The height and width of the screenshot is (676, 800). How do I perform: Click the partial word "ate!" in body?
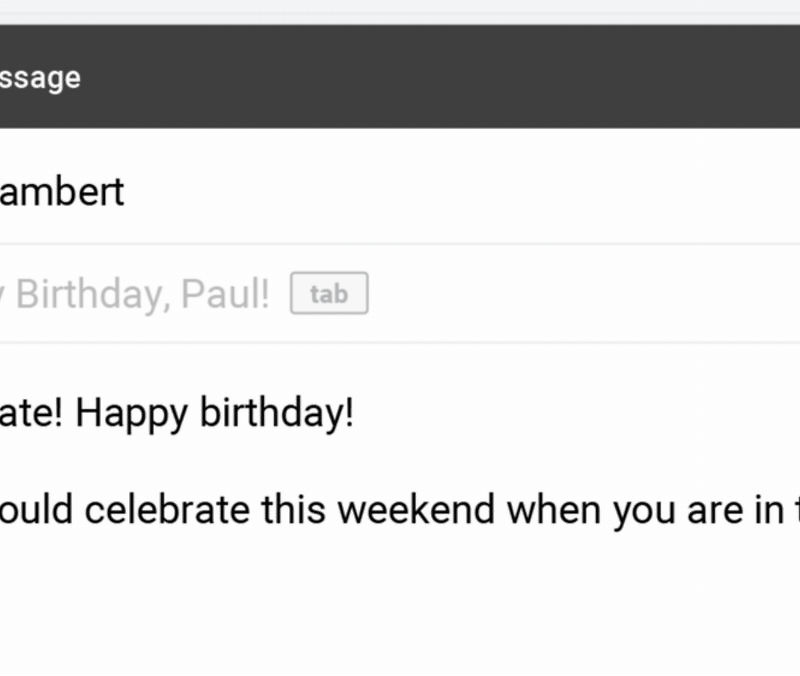click(32, 413)
